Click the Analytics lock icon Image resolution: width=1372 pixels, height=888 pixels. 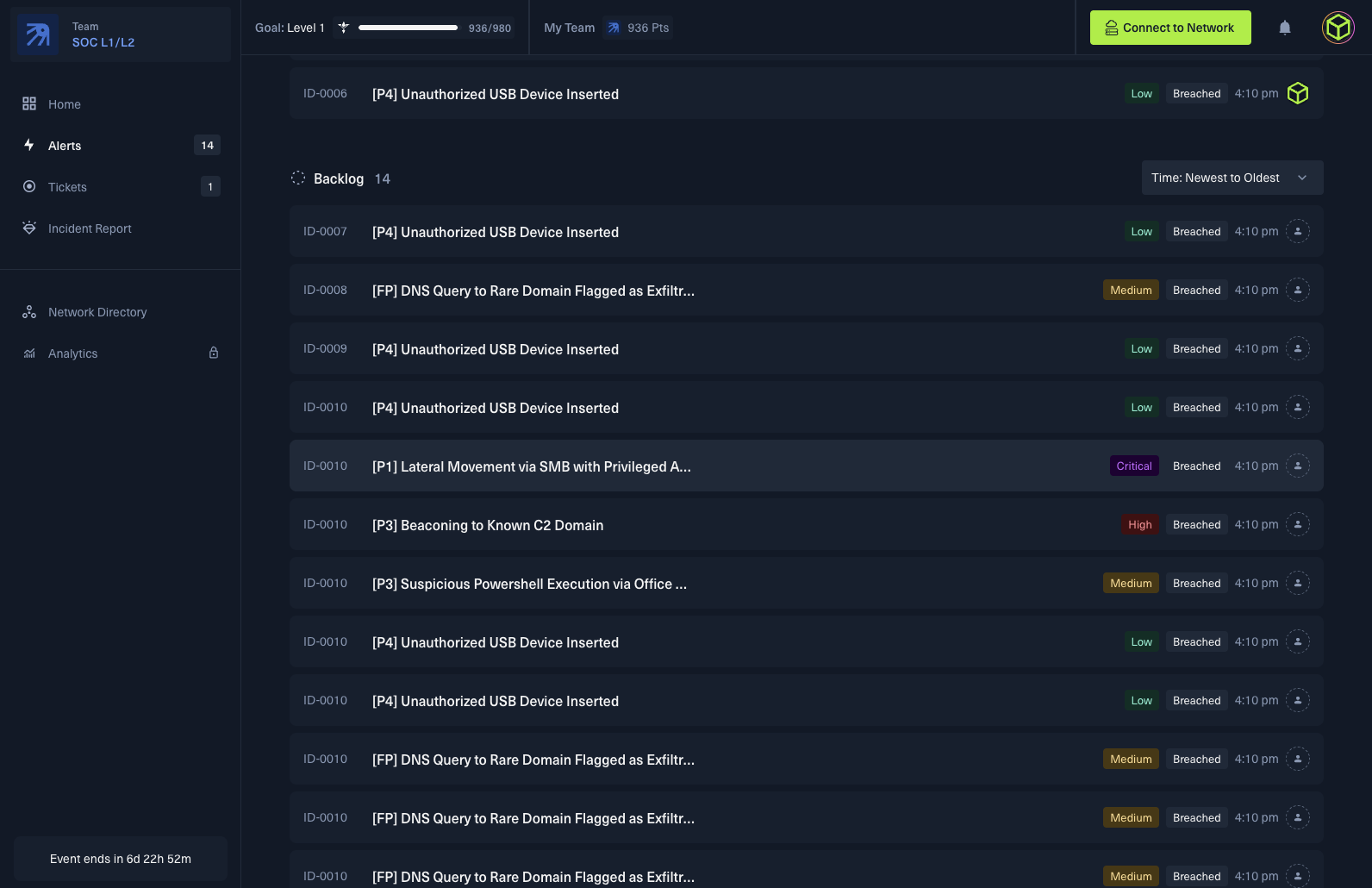coord(214,353)
